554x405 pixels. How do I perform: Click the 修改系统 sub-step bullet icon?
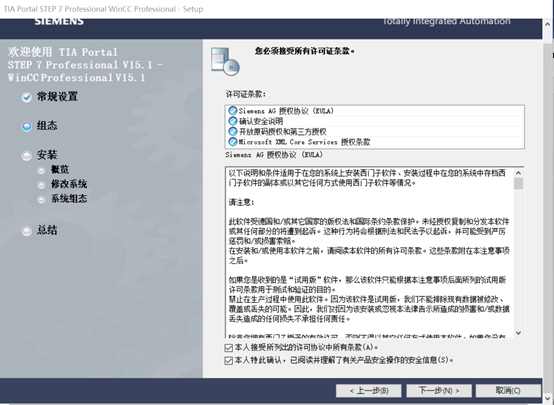pos(41,184)
